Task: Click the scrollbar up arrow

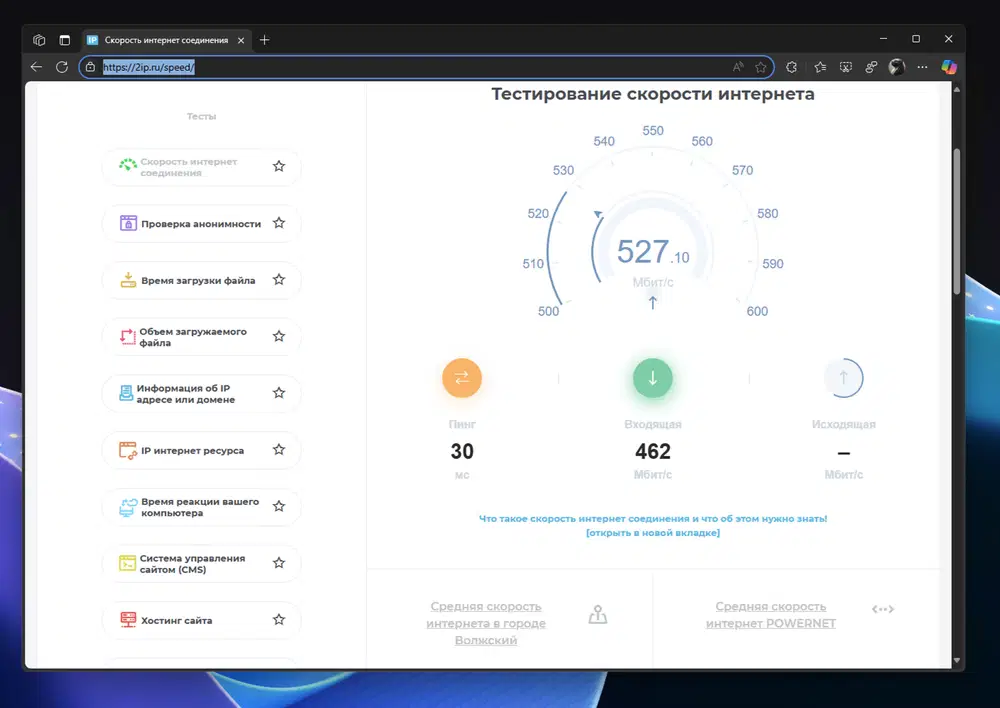Action: coord(957,90)
